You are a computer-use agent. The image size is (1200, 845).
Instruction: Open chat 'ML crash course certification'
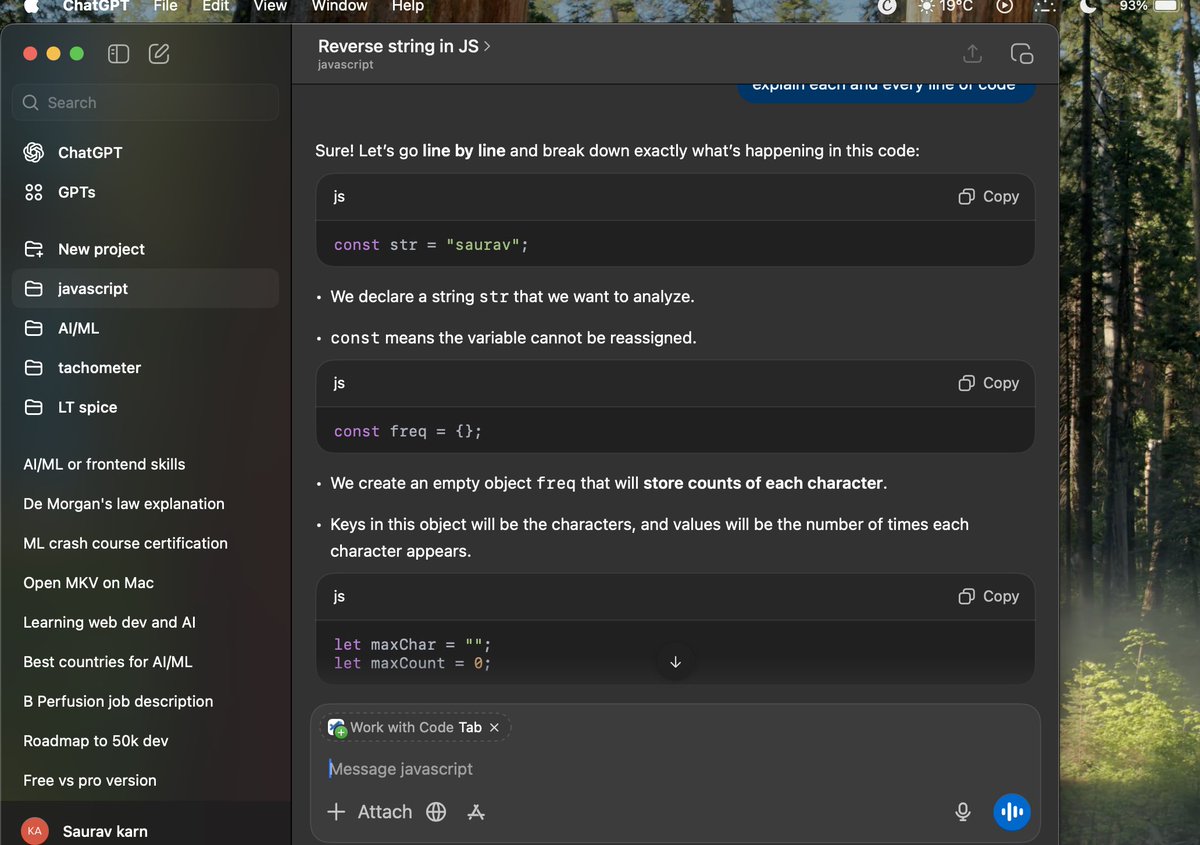coord(125,543)
